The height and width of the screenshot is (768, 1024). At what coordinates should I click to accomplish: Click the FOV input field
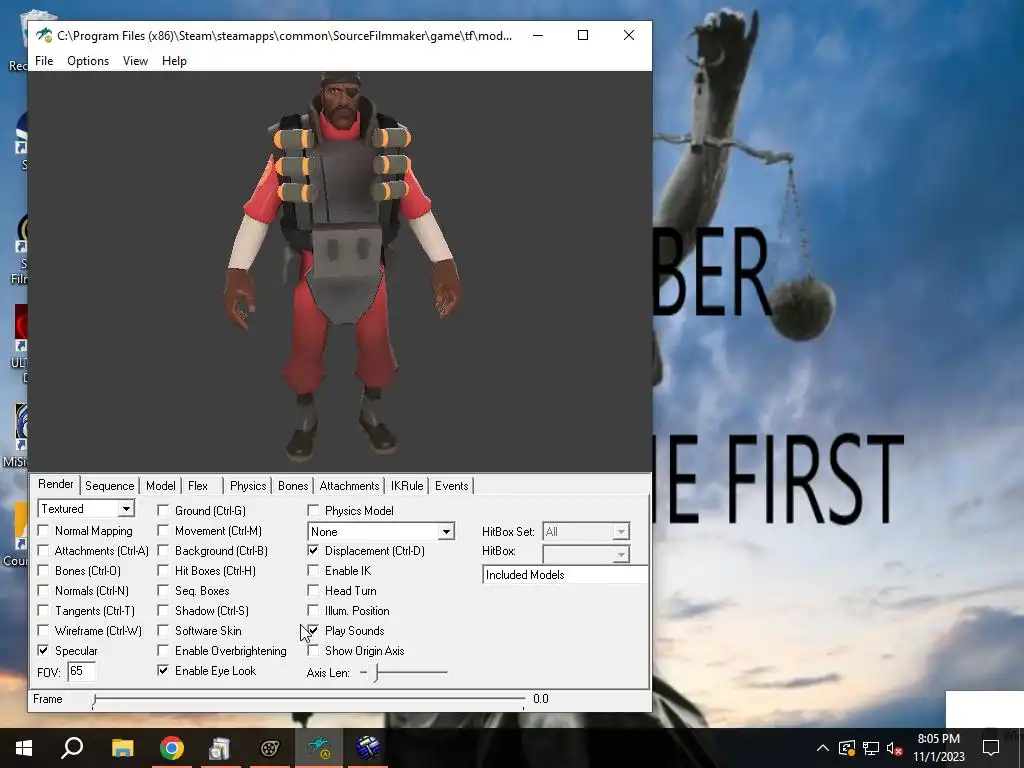tap(82, 671)
